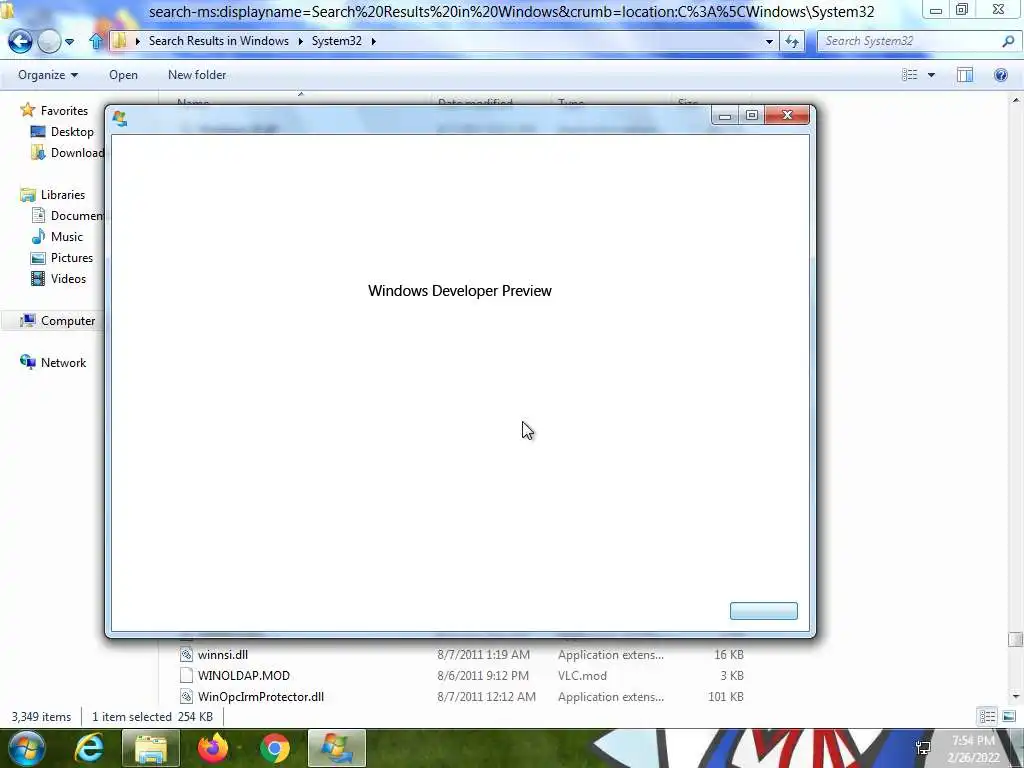1024x768 pixels.
Task: Click the 101 KB size cell
Action: pyautogui.click(x=726, y=696)
